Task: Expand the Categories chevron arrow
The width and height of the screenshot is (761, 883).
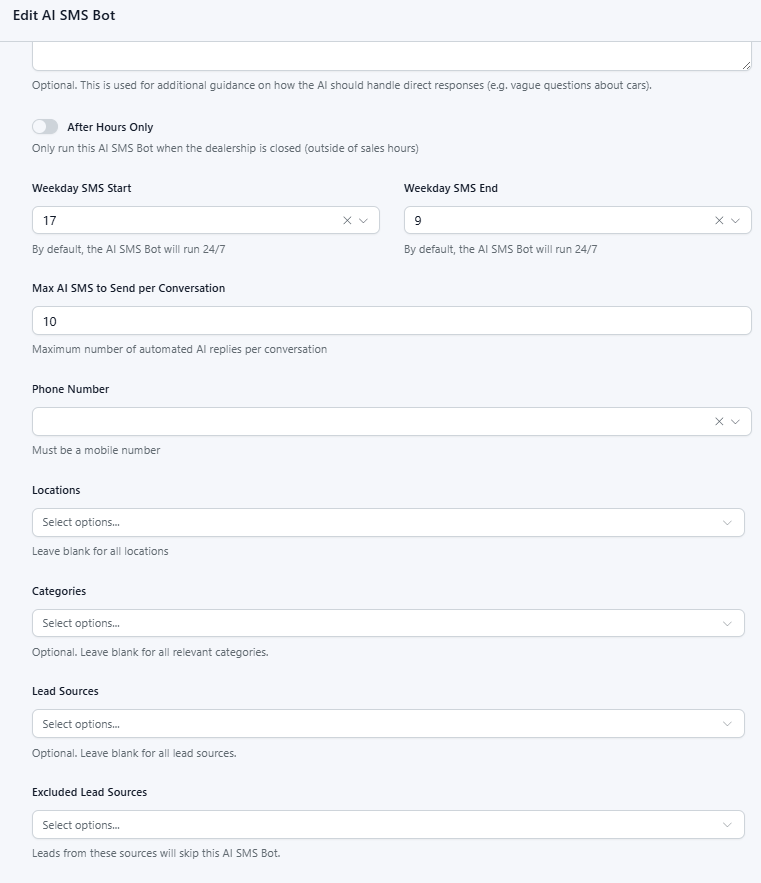Action: [x=727, y=623]
